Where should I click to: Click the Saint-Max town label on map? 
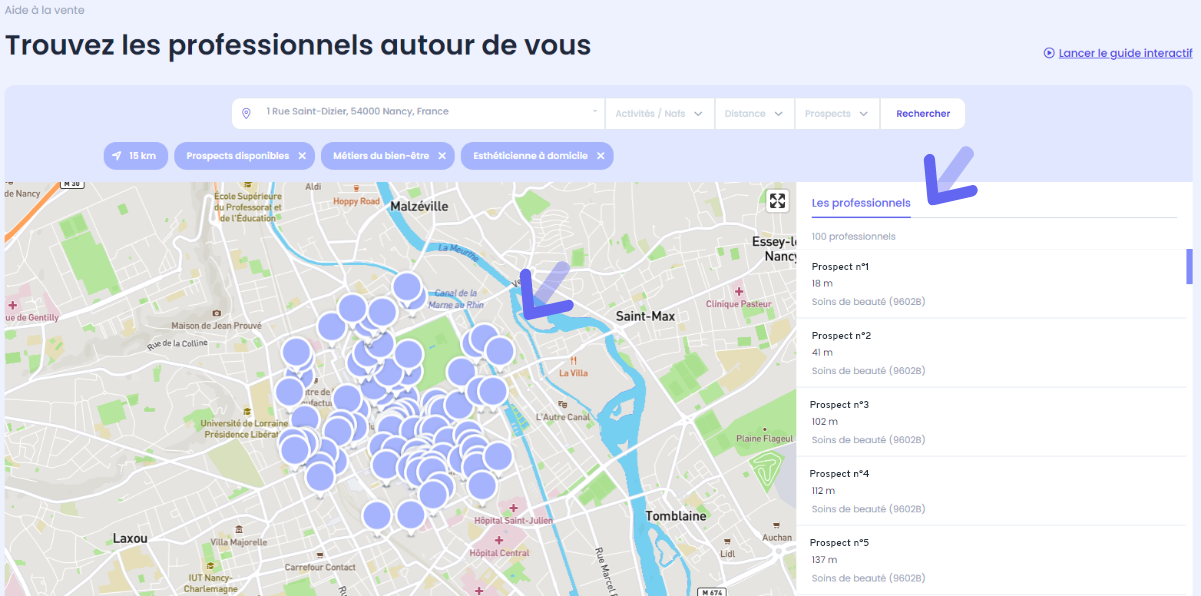tap(645, 316)
